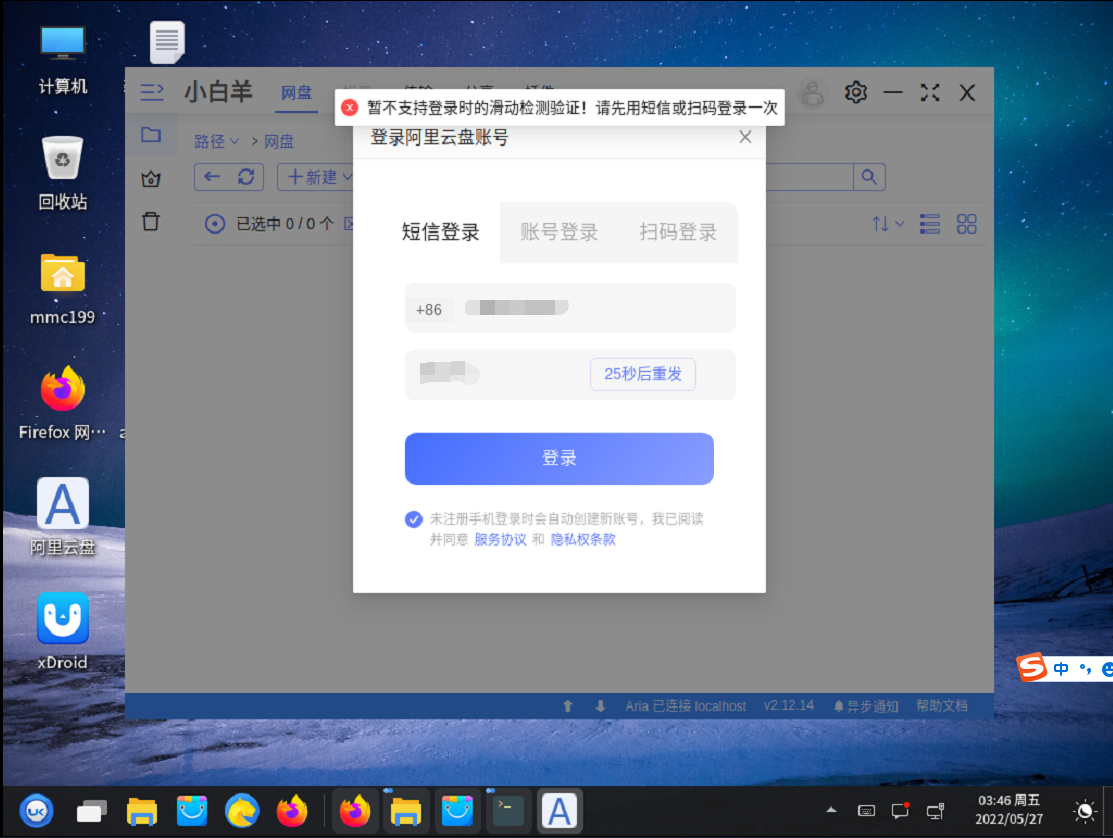Select the 网盘 tab in header
1113x838 pixels.
(x=296, y=93)
